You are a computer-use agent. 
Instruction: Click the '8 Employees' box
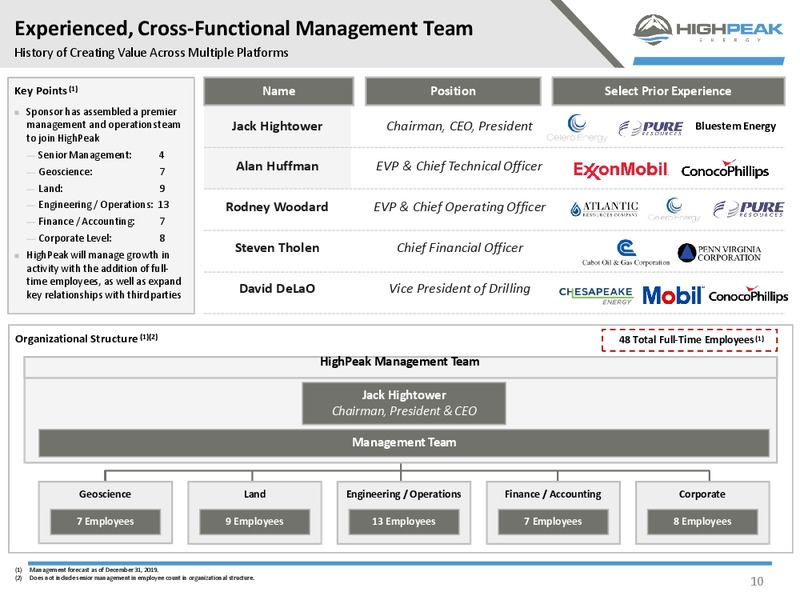pos(702,521)
